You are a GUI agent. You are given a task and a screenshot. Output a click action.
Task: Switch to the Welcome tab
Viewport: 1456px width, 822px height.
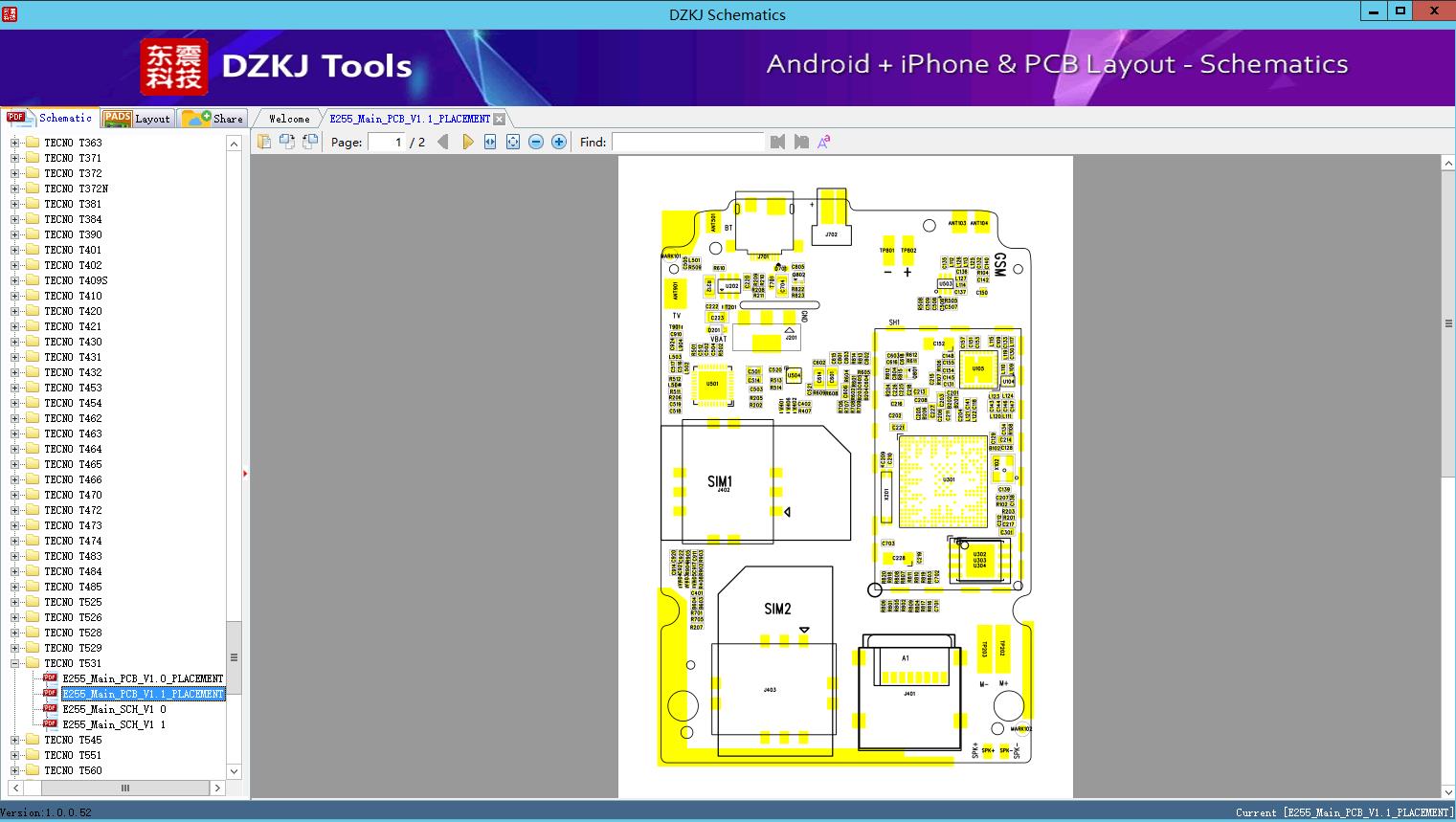click(289, 119)
